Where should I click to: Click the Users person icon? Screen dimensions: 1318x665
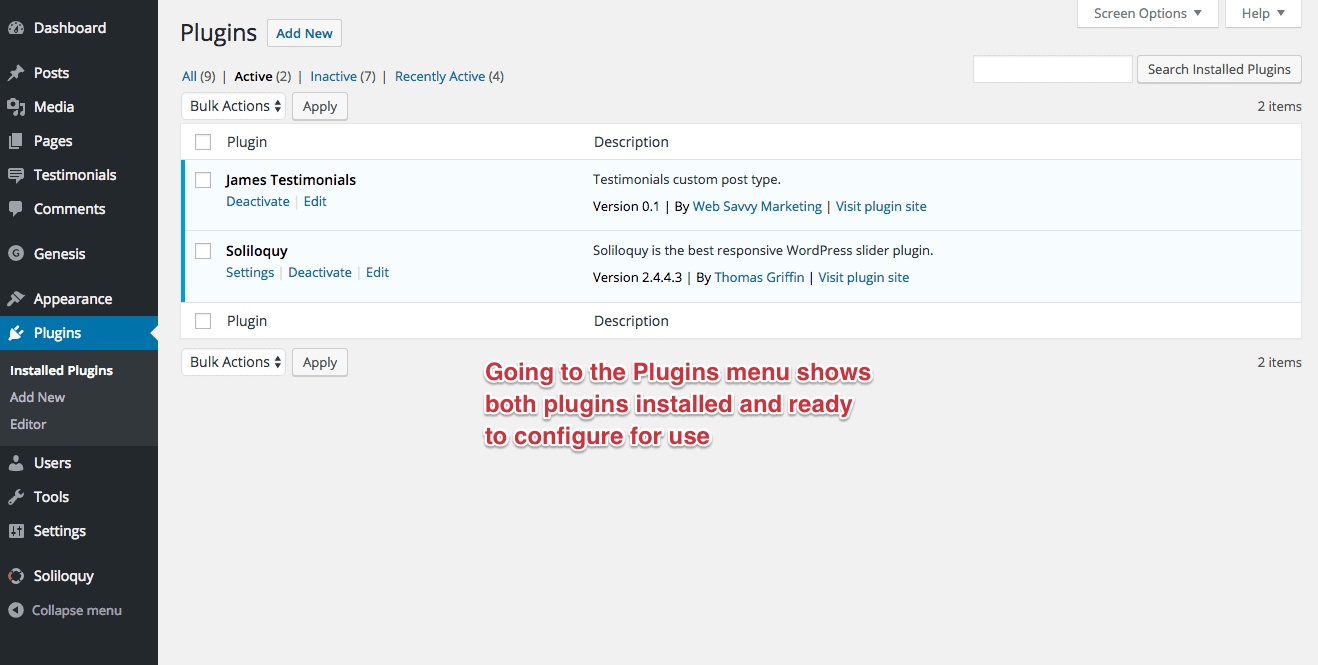pyautogui.click(x=16, y=463)
